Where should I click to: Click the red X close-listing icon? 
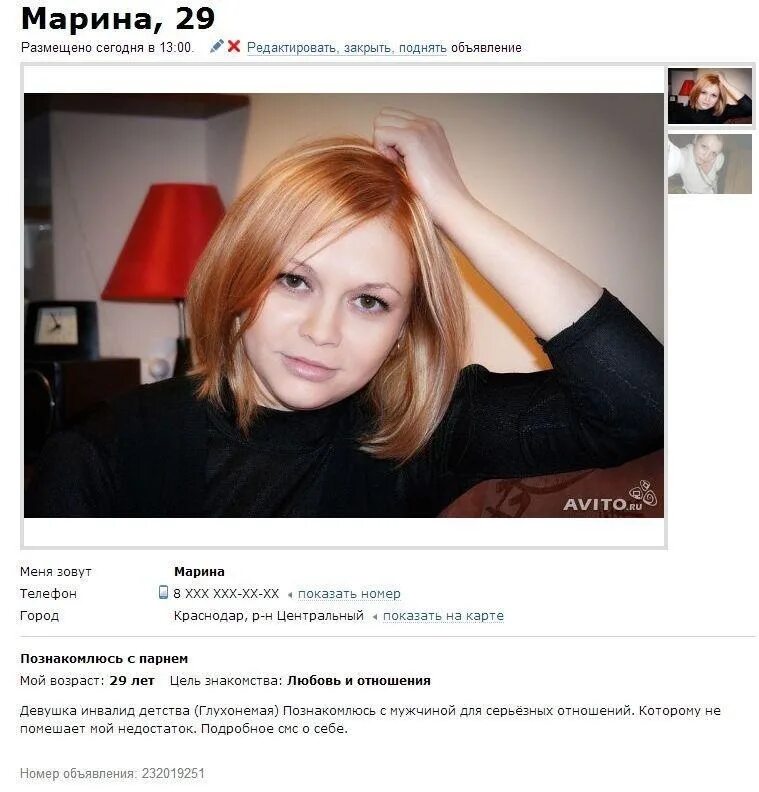234,46
